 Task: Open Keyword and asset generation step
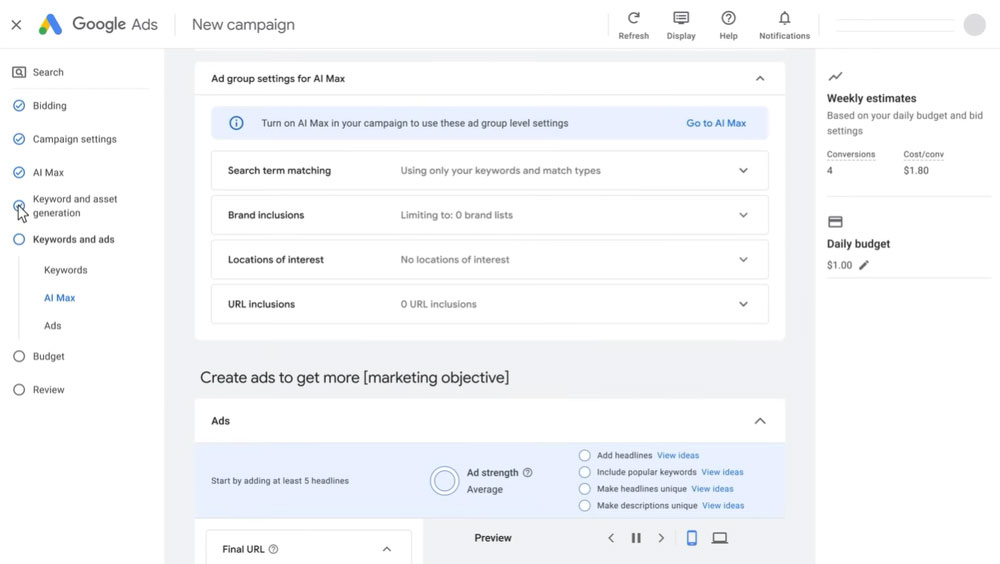[x=75, y=206]
